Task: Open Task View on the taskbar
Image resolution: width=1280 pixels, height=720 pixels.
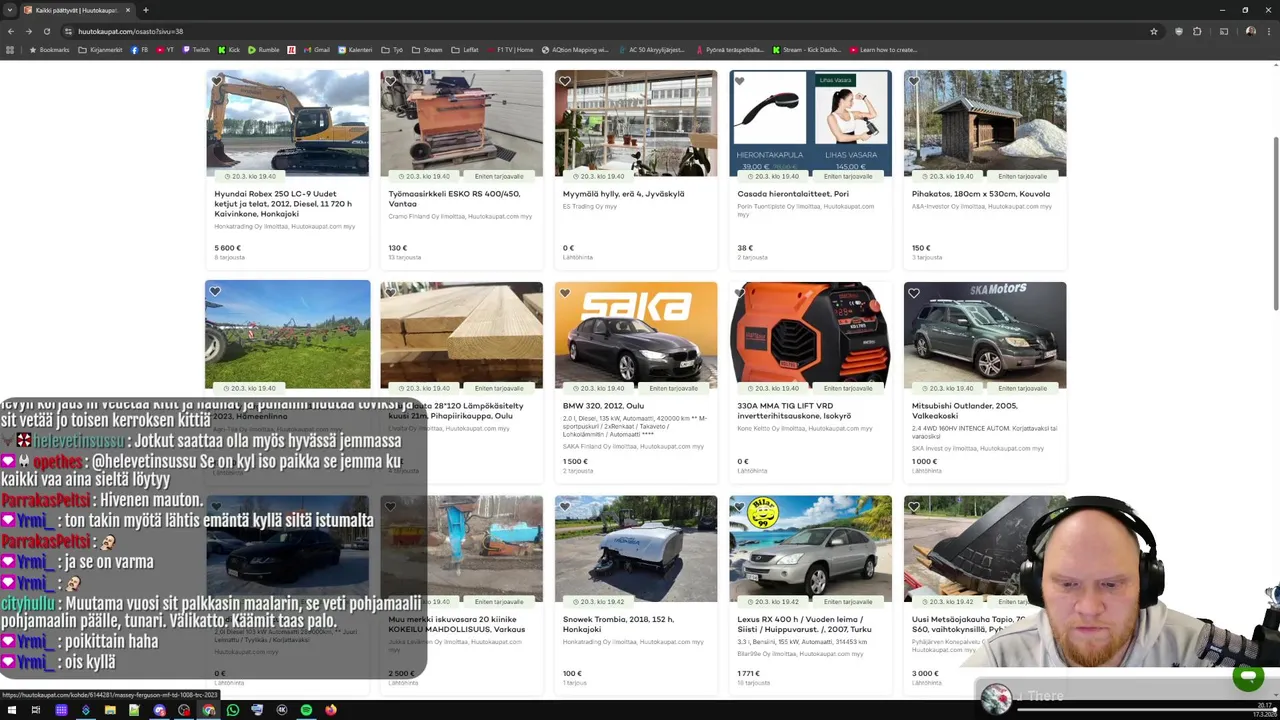Action: point(36,710)
